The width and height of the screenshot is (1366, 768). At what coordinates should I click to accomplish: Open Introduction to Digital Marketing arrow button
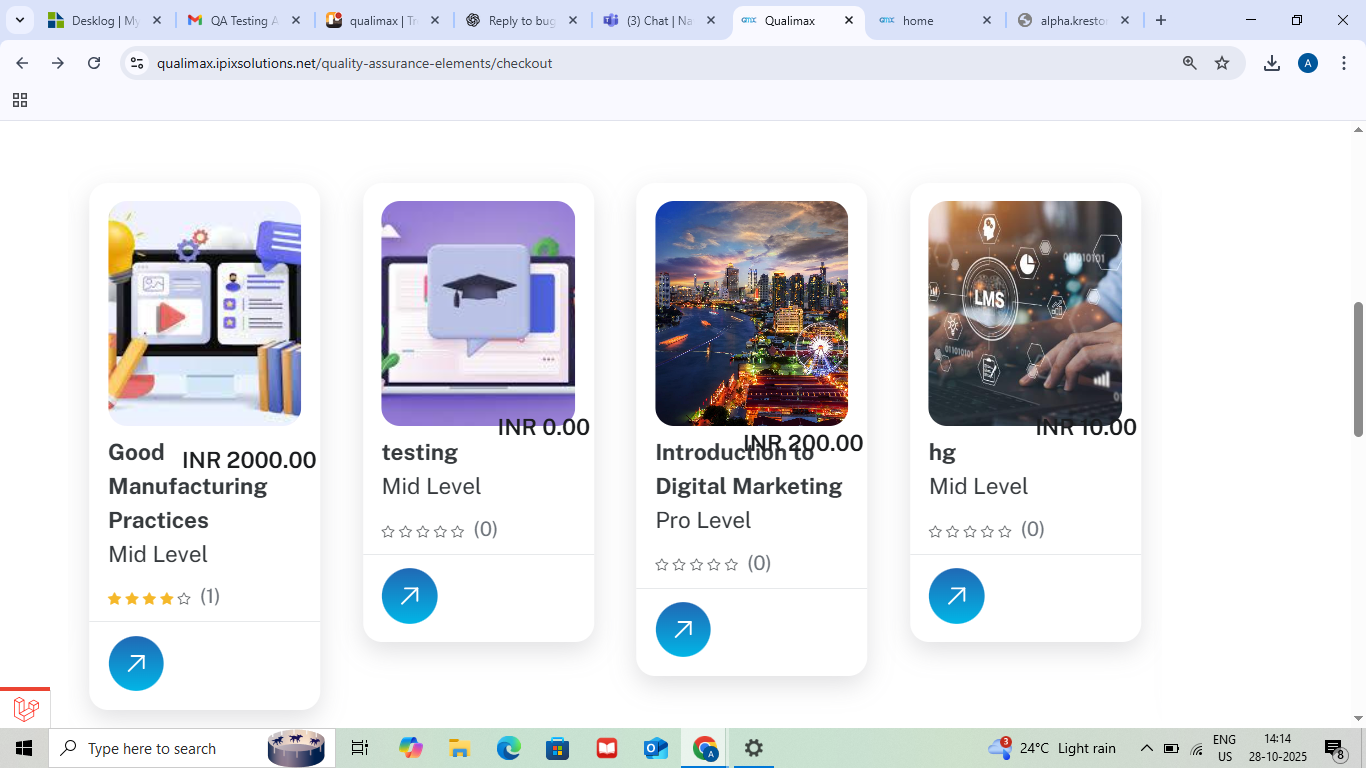point(683,630)
